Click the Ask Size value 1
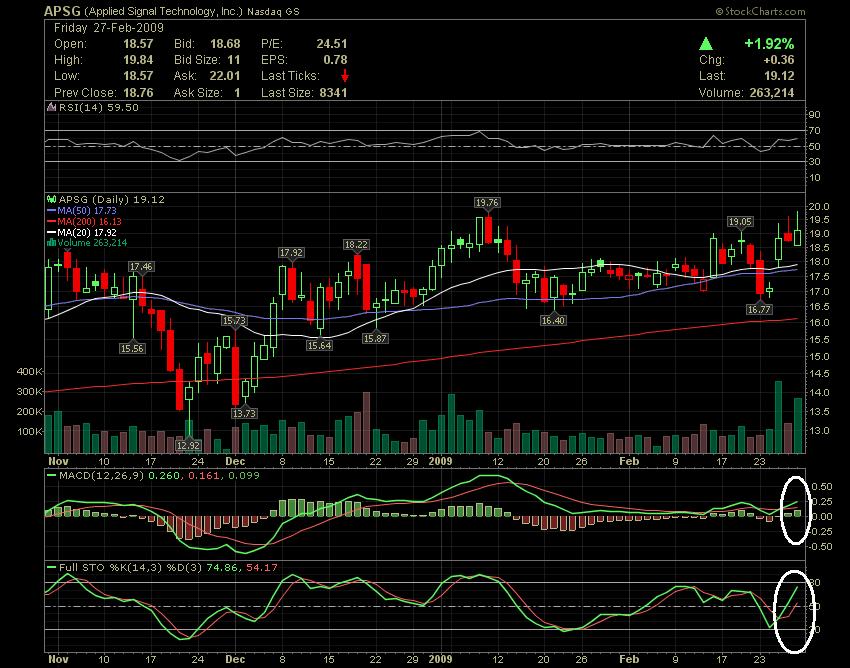Viewport: 850px width, 668px height. pos(237,93)
